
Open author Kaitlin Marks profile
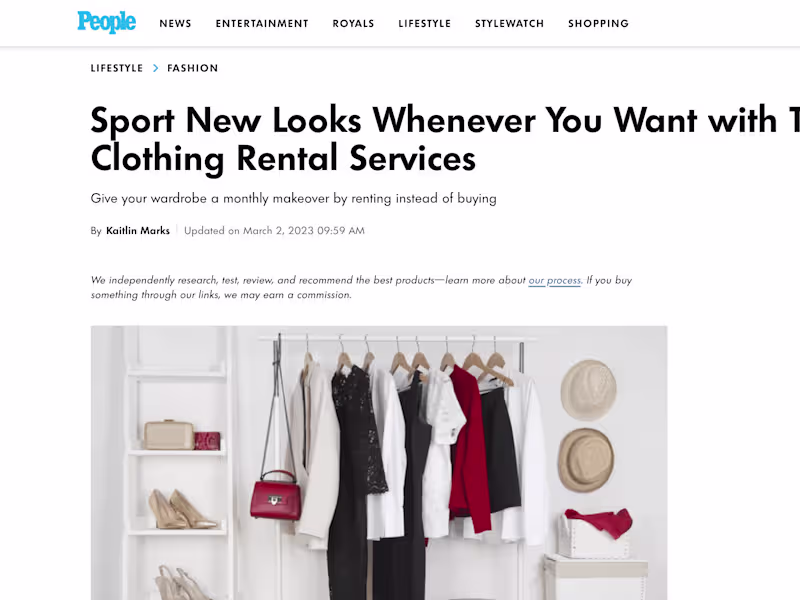click(x=138, y=231)
